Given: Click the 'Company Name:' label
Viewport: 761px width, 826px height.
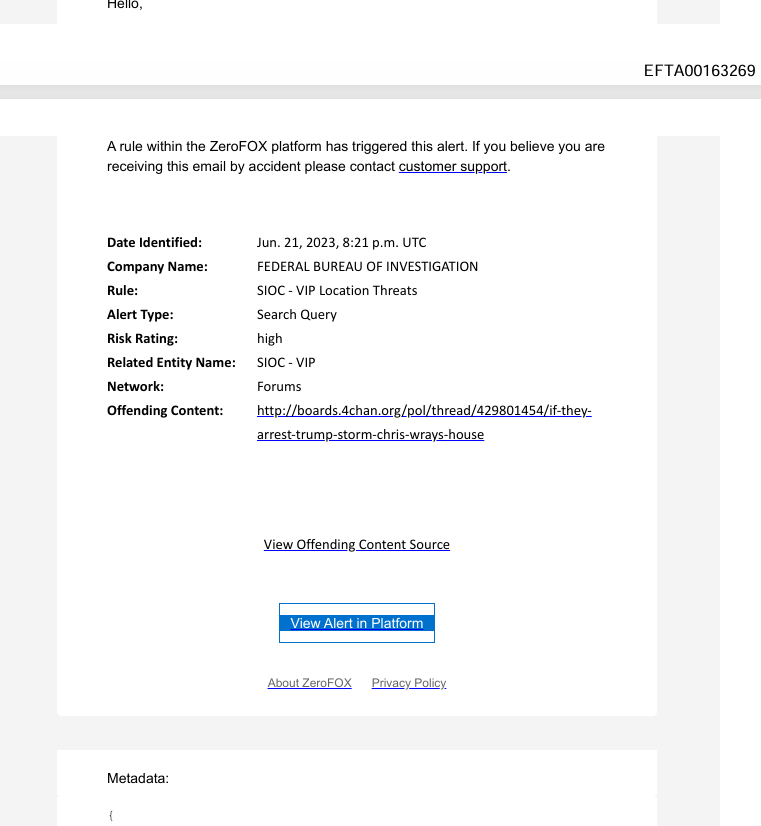Looking at the screenshot, I should [x=157, y=267].
